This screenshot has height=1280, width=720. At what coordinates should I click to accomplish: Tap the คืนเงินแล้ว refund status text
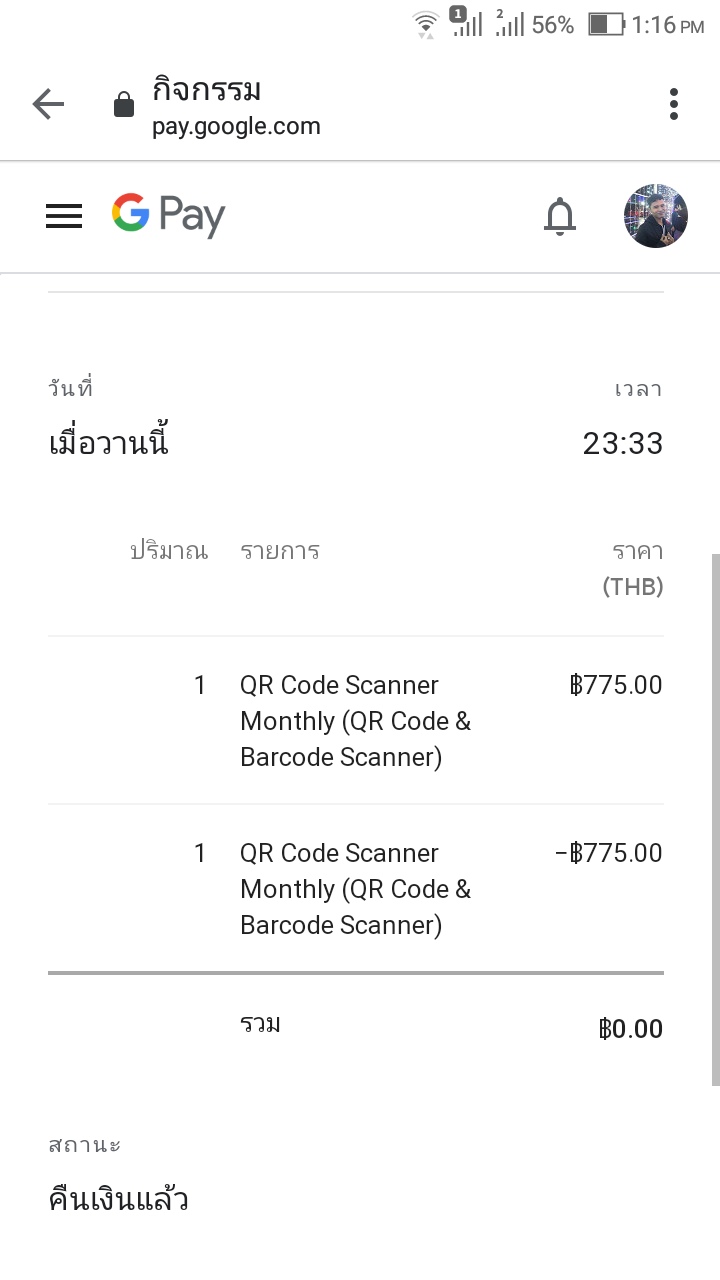tap(119, 1199)
